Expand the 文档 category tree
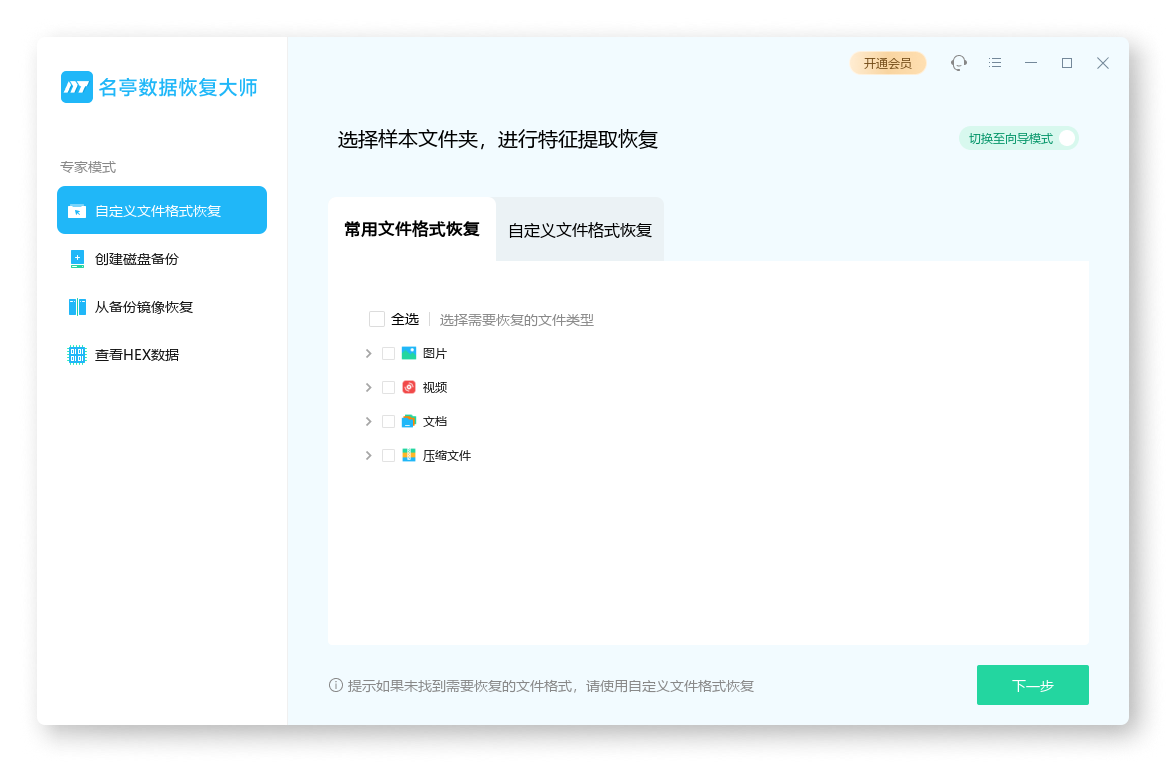1166x762 pixels. [x=368, y=421]
